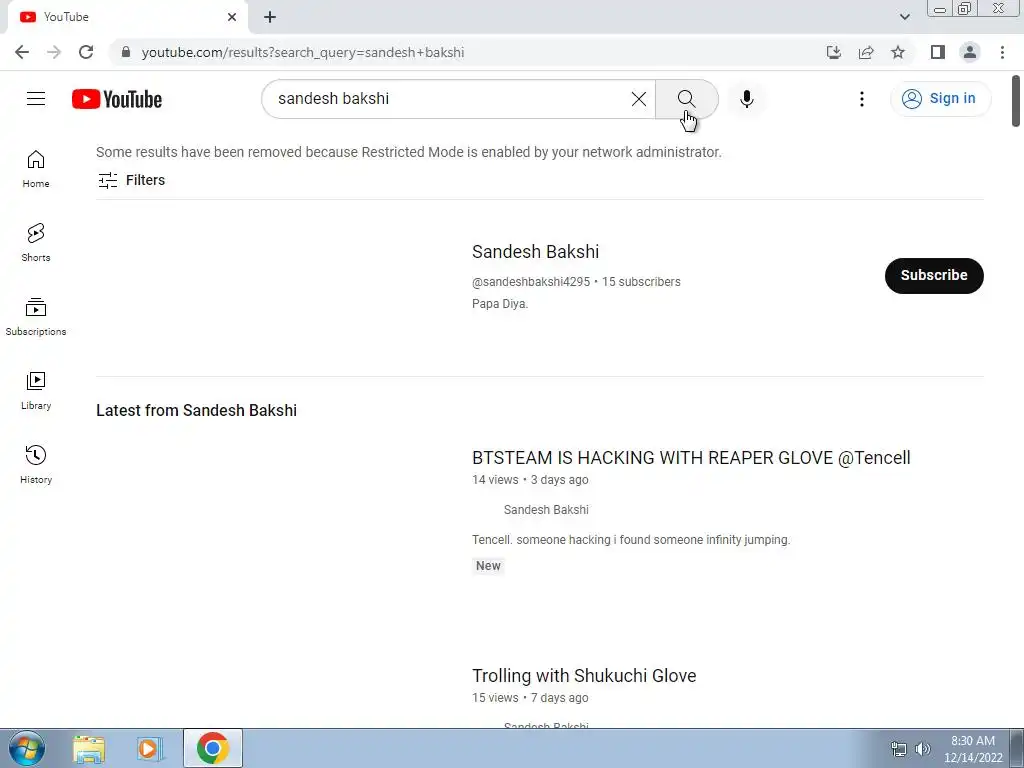Clear the search query with the X icon

pyautogui.click(x=639, y=99)
